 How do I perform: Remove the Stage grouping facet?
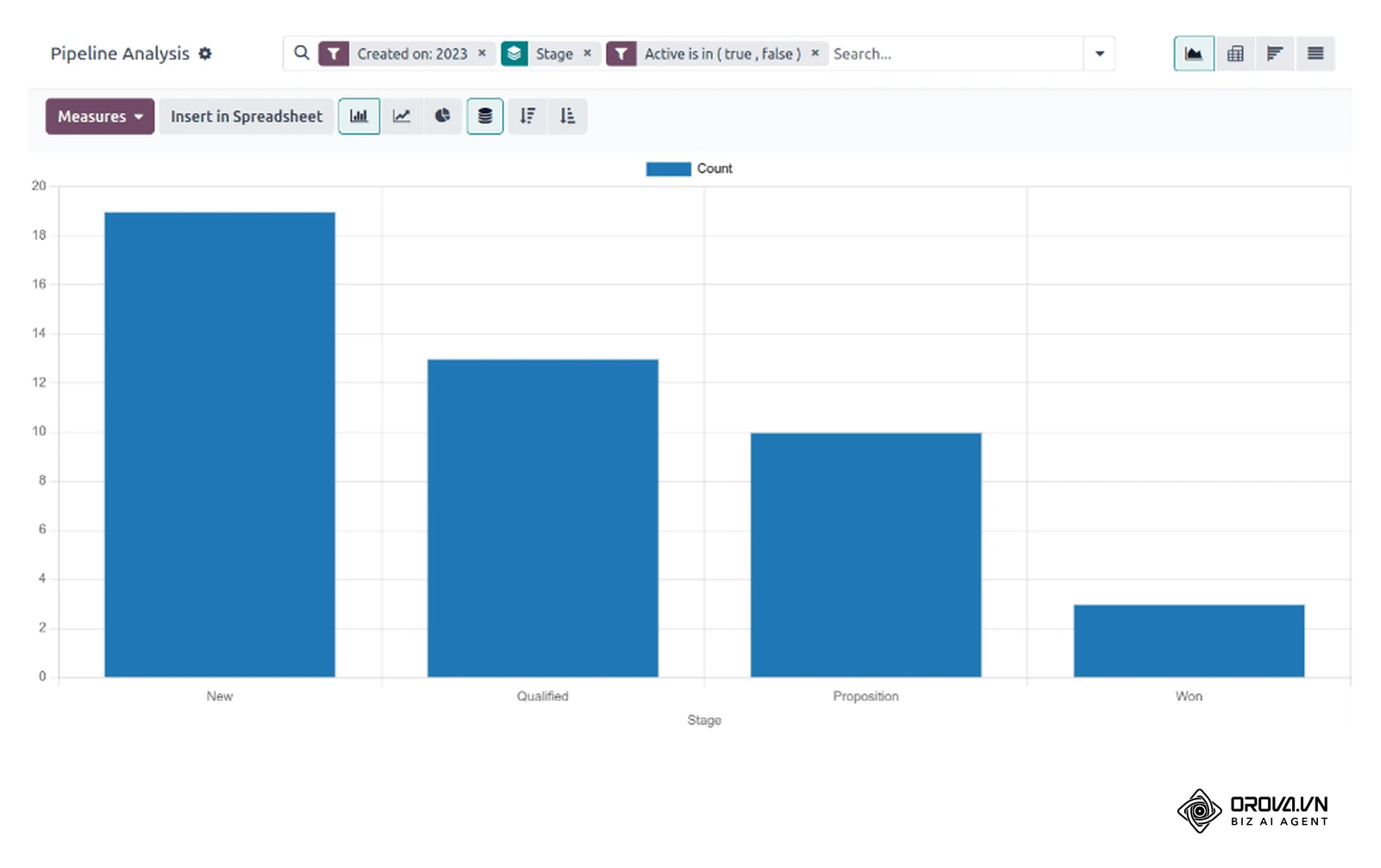587,53
